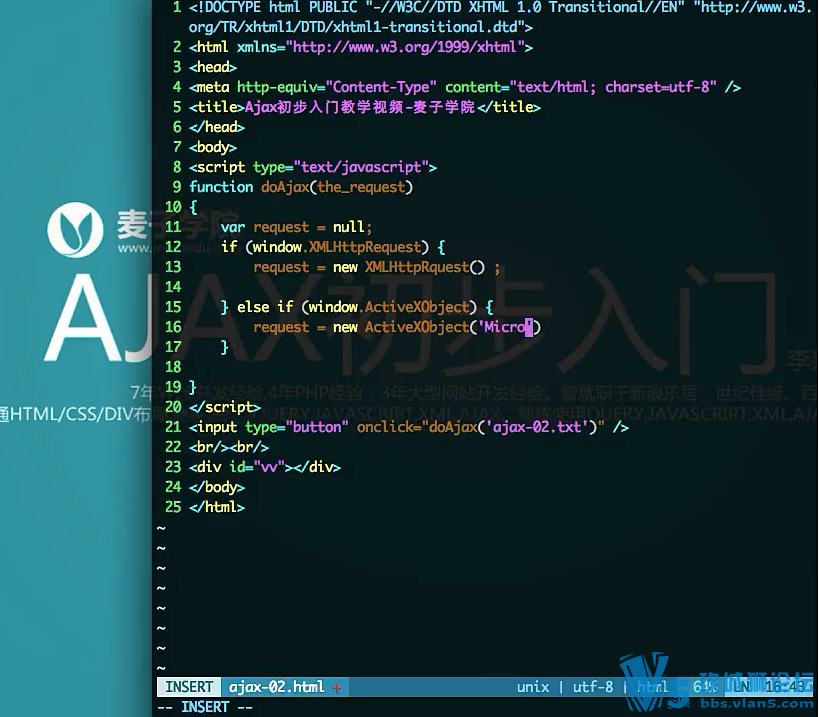Click the INSERT mode indicator in status bar
The image size is (819, 717).
[189, 687]
